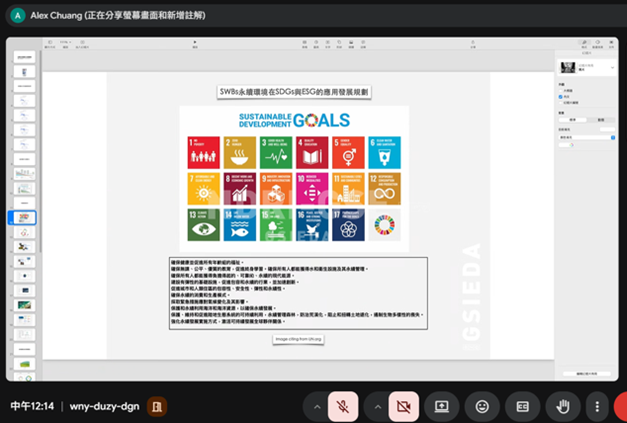Click the edit slide layout button at inspector bottom

(x=587, y=374)
